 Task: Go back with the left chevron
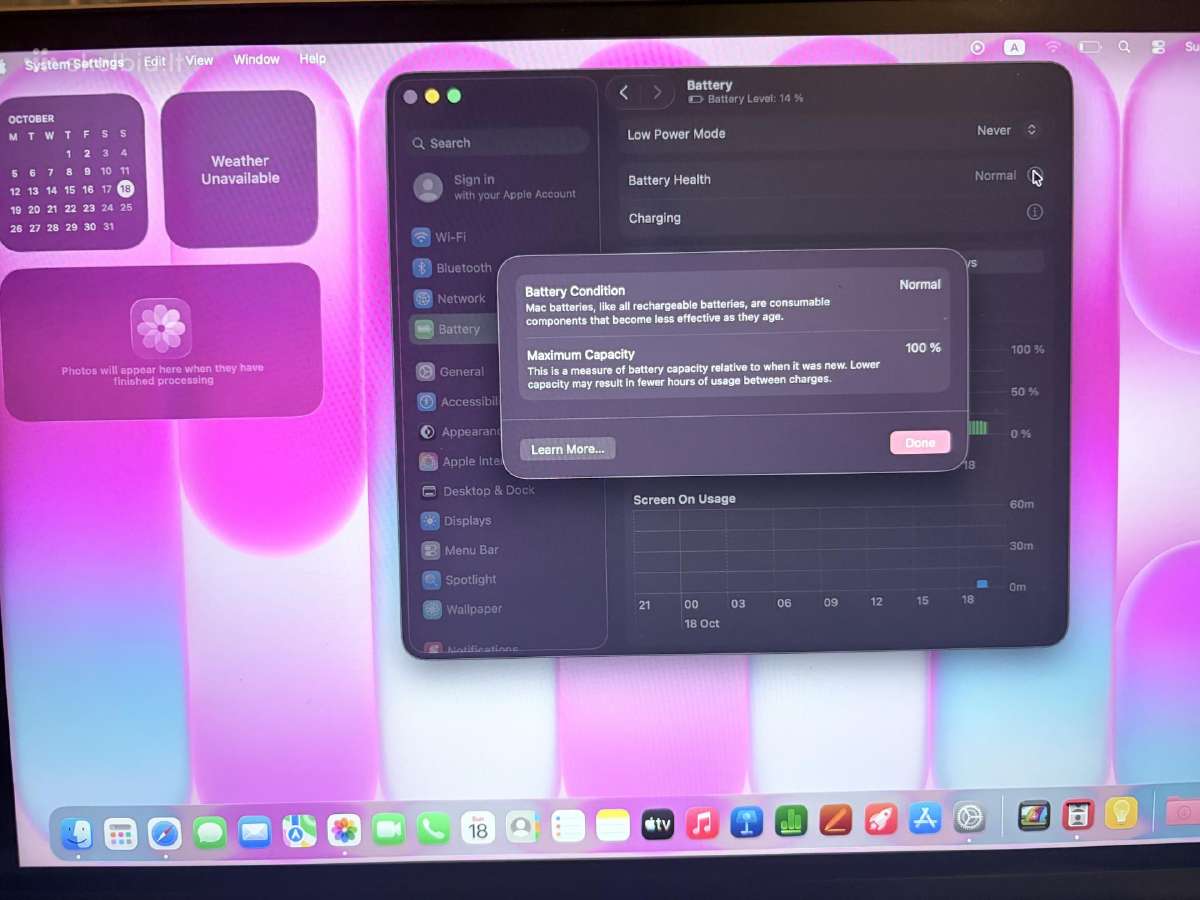pos(624,92)
